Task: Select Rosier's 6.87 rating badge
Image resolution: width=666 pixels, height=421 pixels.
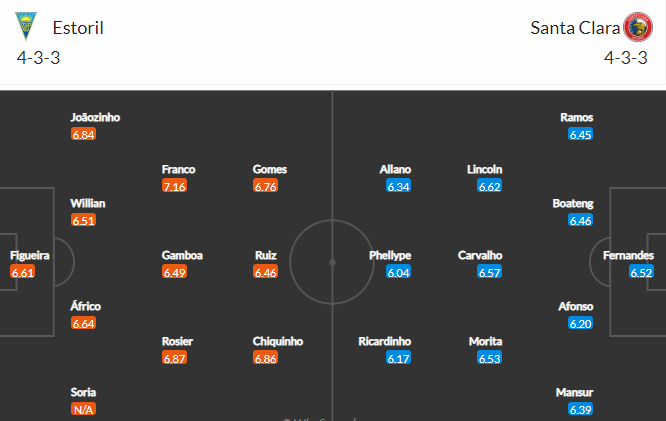Action: coord(174,358)
